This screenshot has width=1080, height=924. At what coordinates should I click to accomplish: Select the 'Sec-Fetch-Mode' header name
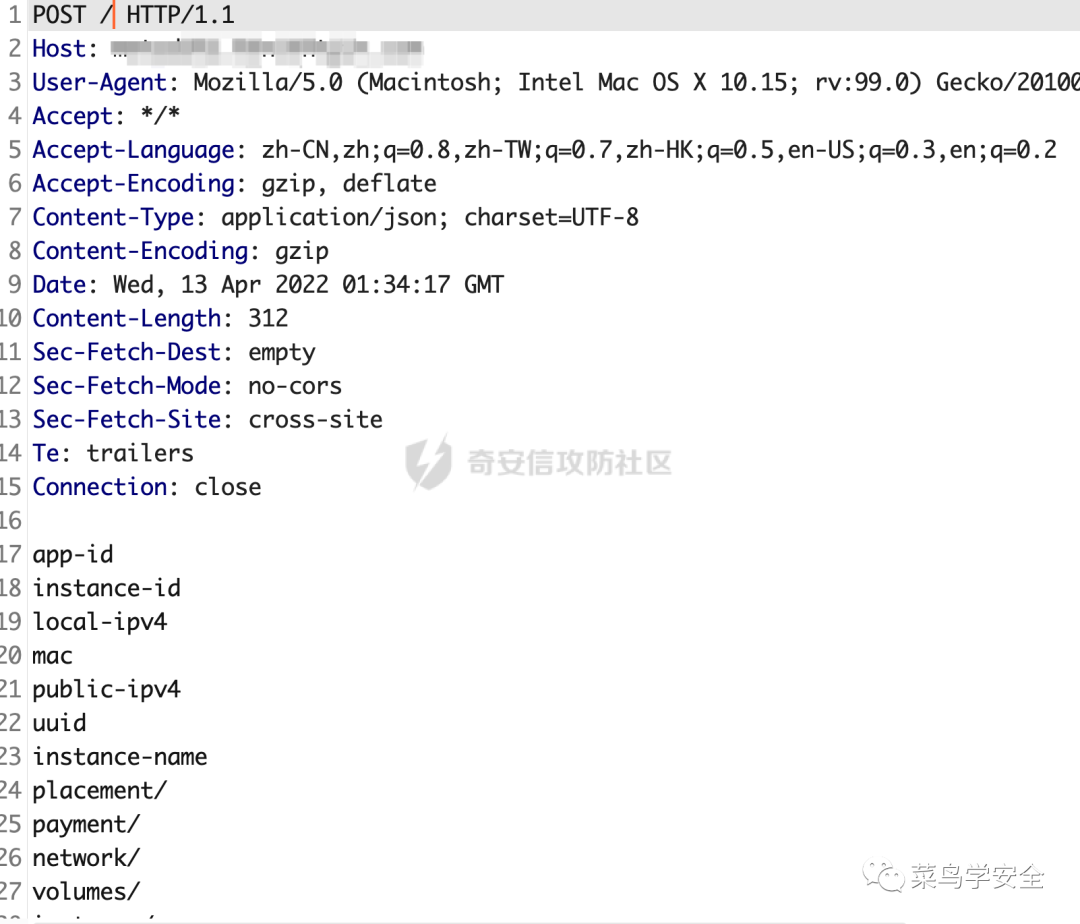pos(127,386)
